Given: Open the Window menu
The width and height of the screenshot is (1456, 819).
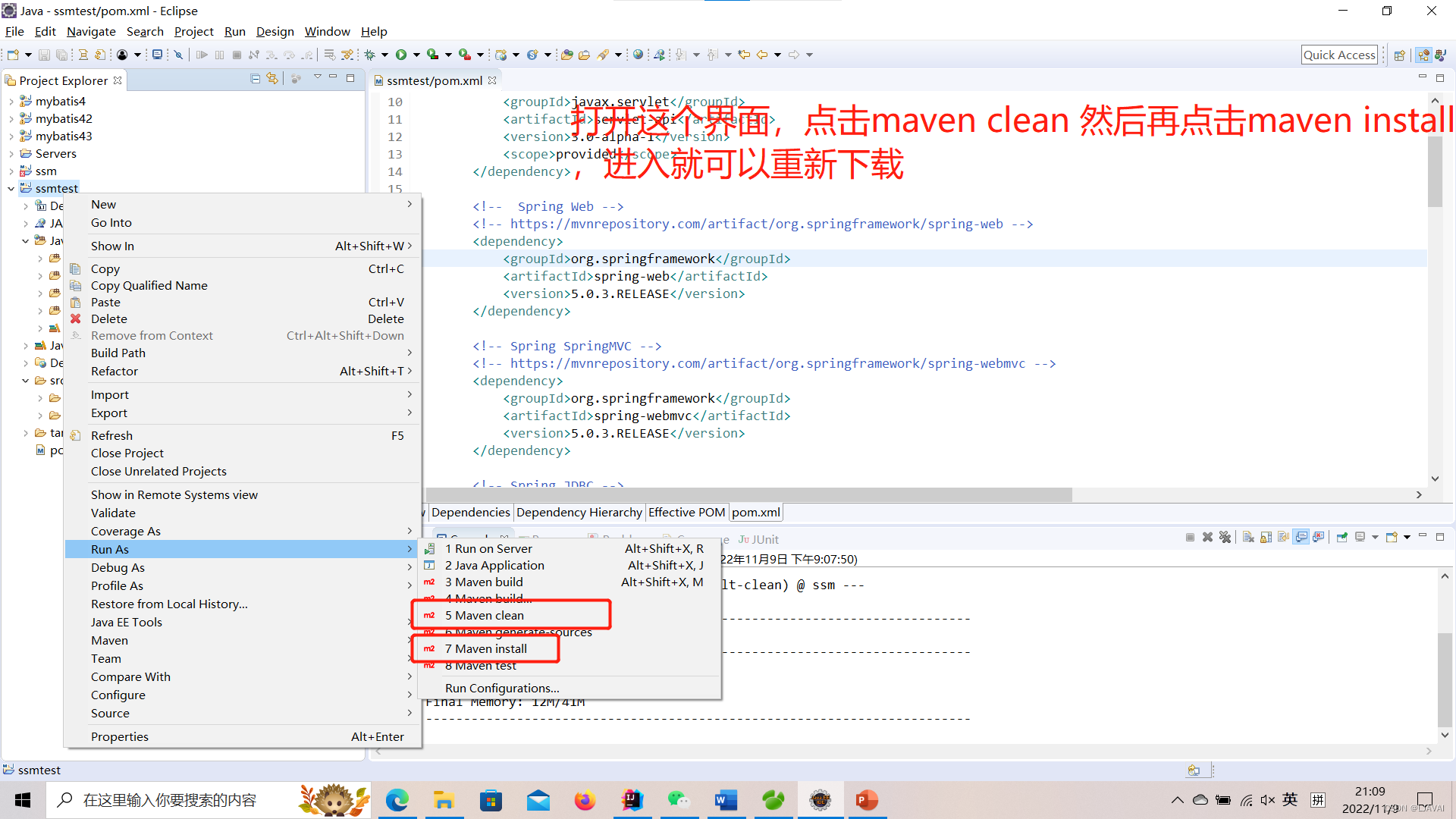Looking at the screenshot, I should pyautogui.click(x=327, y=31).
